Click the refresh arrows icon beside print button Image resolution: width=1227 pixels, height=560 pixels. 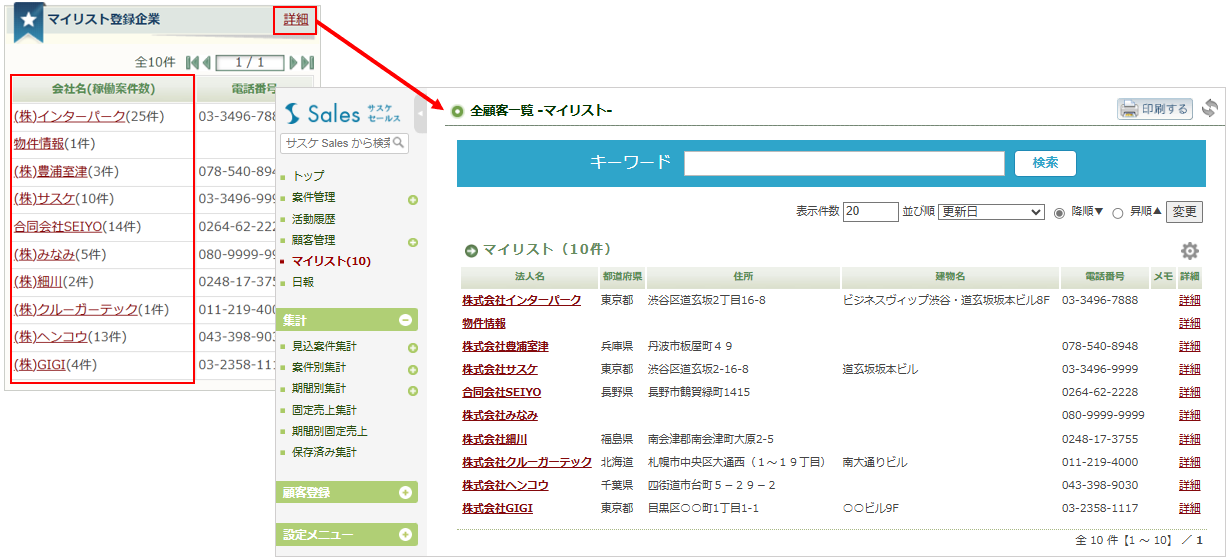(1210, 109)
